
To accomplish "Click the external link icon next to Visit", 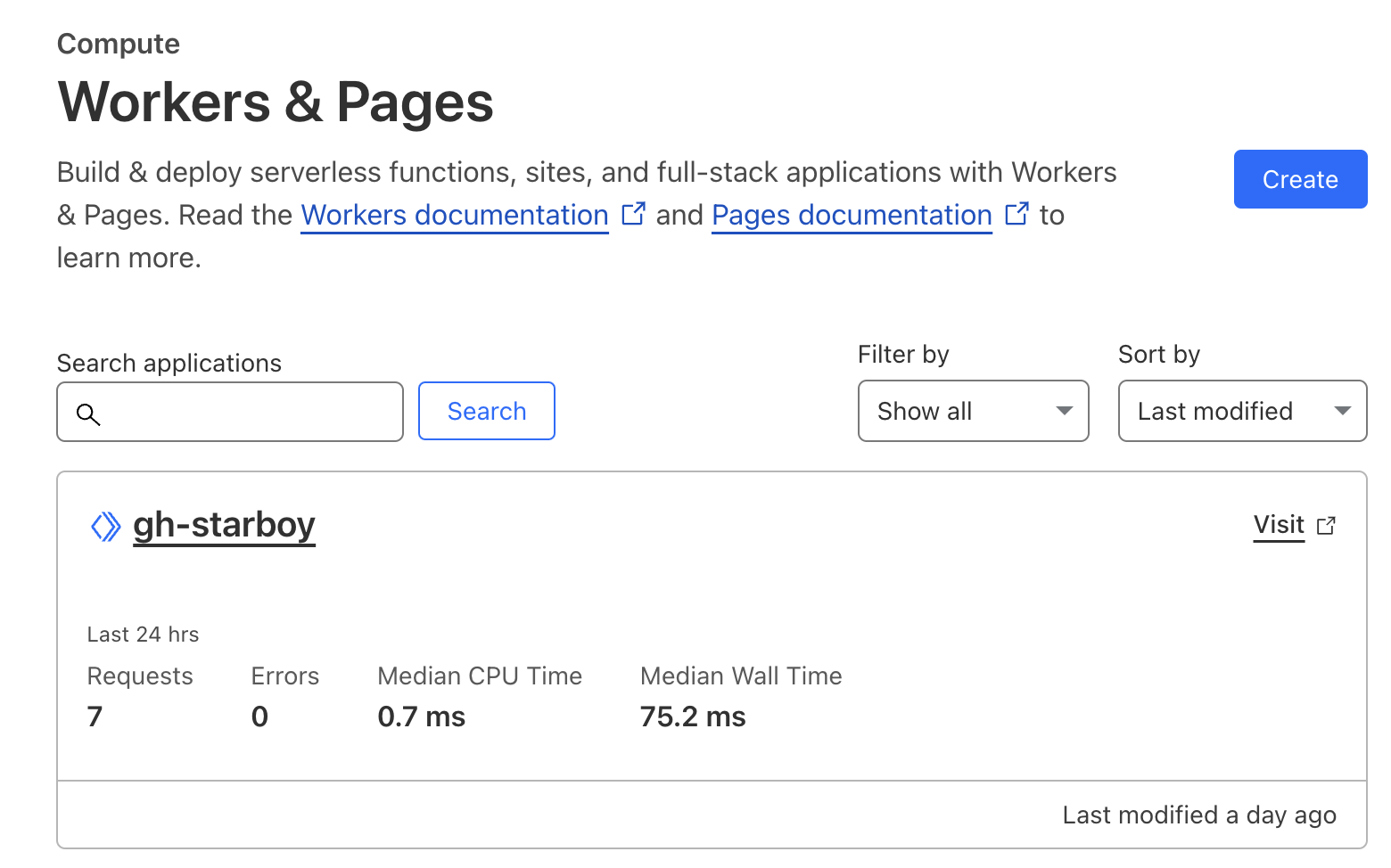I will [x=1326, y=526].
